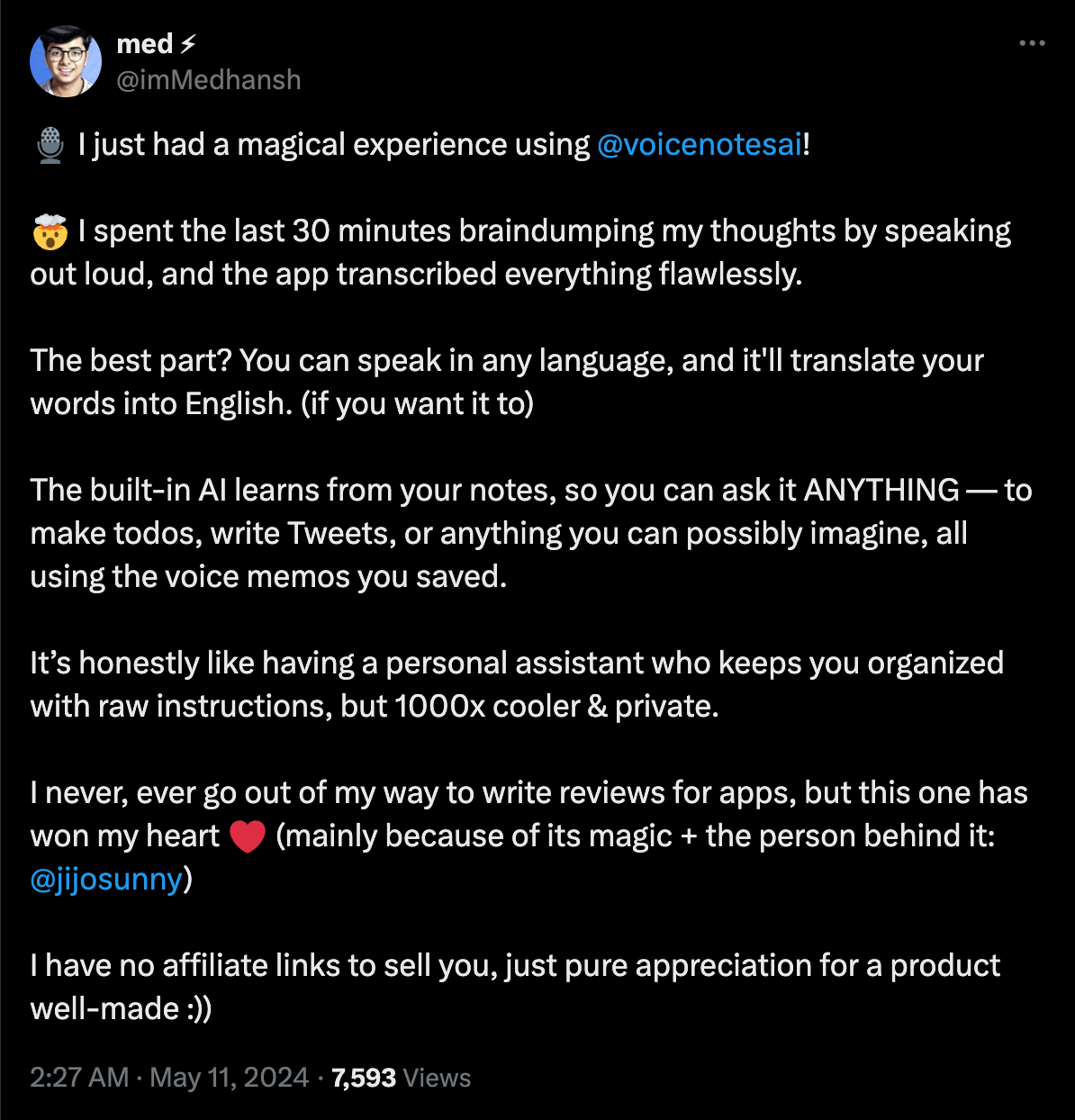View the 7,593 Views count
Screen dimensions: 1075x1120
pos(401,1078)
